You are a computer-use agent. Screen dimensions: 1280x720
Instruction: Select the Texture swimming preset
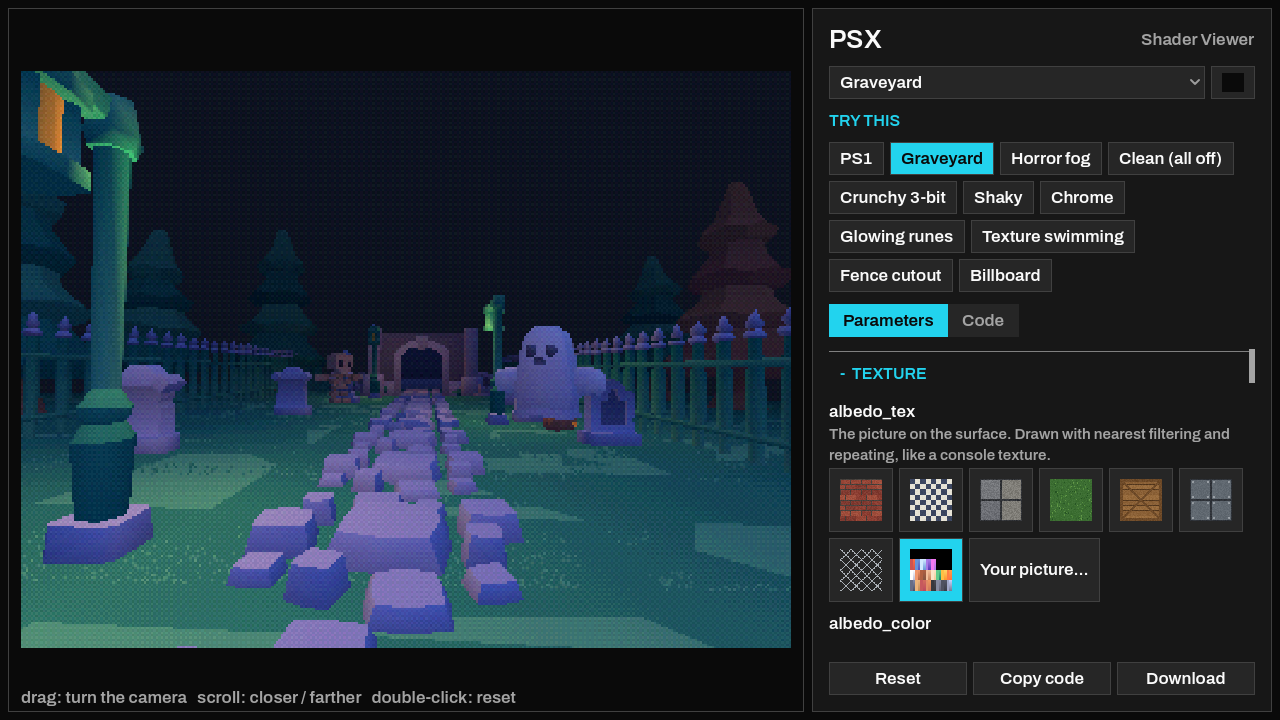[x=1053, y=236]
